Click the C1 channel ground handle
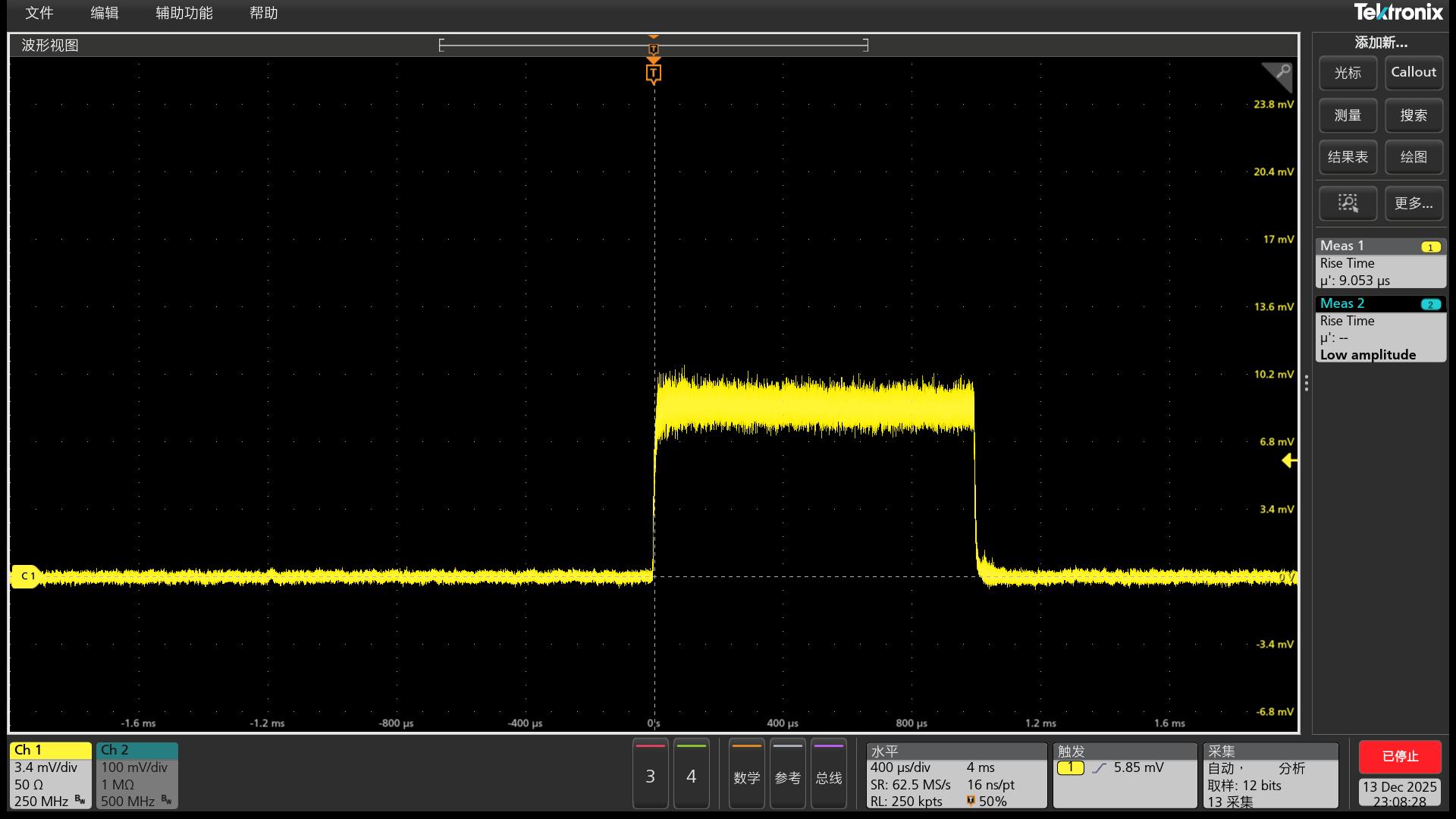This screenshot has width=1456, height=819. 26,576
